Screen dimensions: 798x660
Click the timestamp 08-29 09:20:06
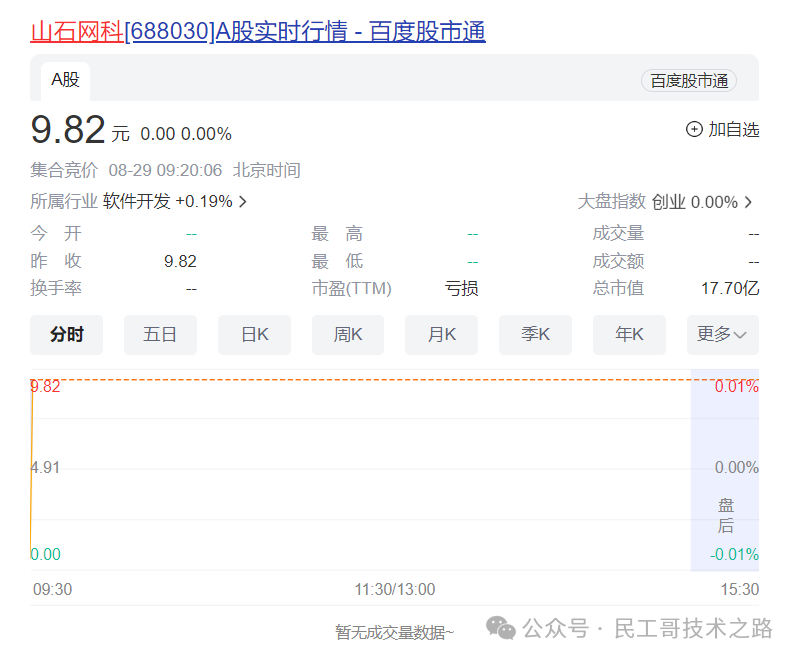pyautogui.click(x=165, y=170)
